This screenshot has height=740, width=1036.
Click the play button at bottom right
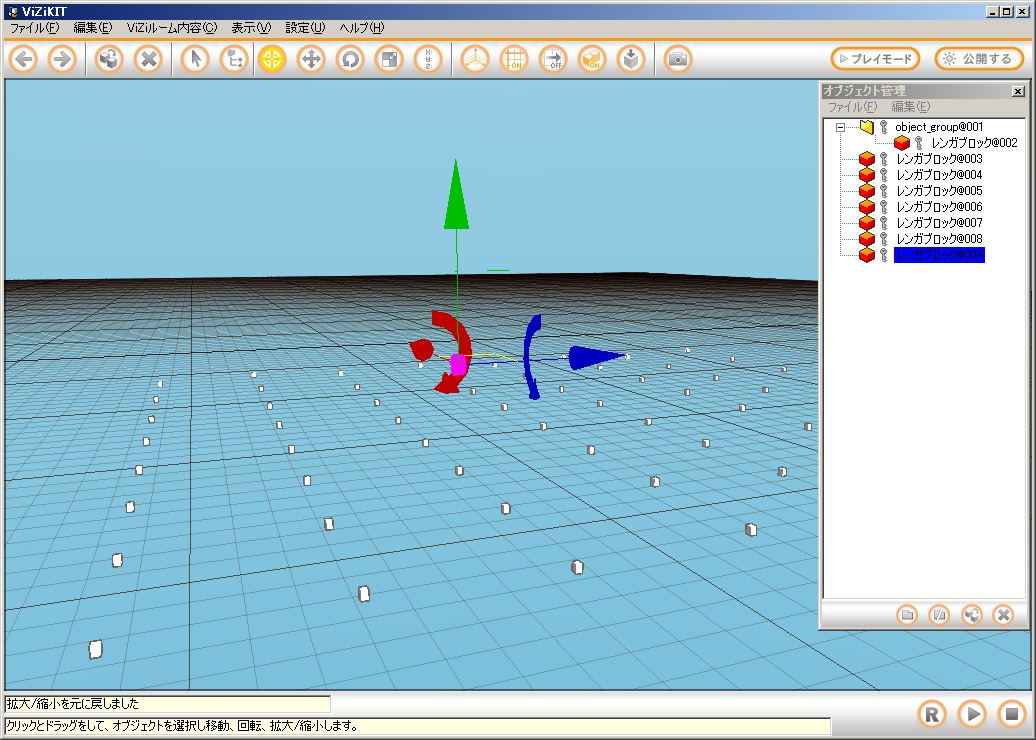coord(971,714)
